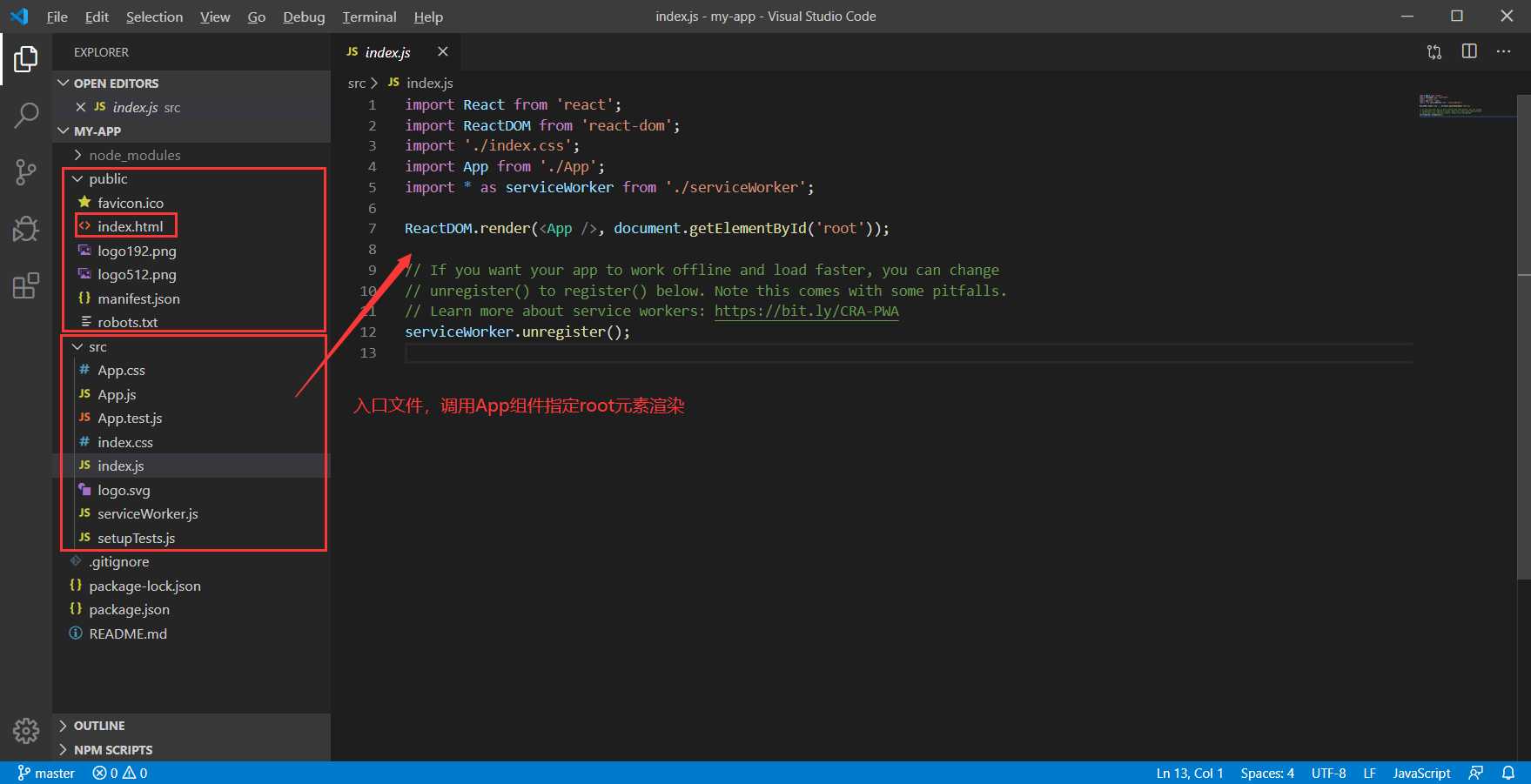Open the Edit menu

click(97, 17)
